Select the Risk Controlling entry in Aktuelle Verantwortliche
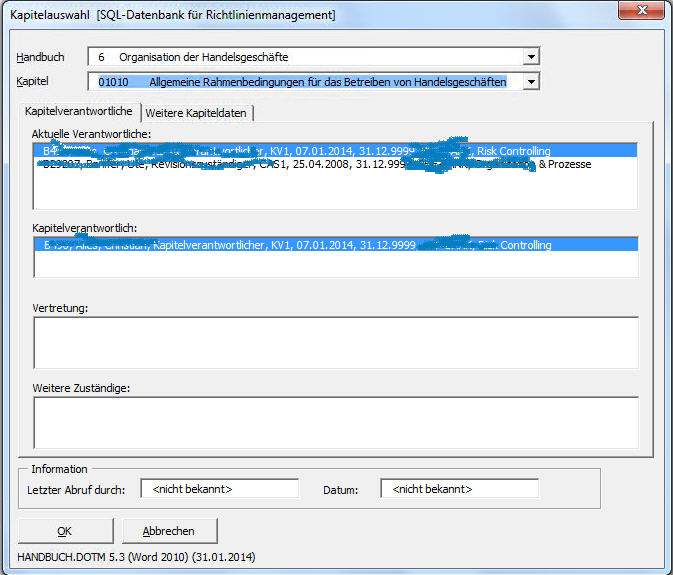Screen dimensions: 673x575 click(x=335, y=151)
